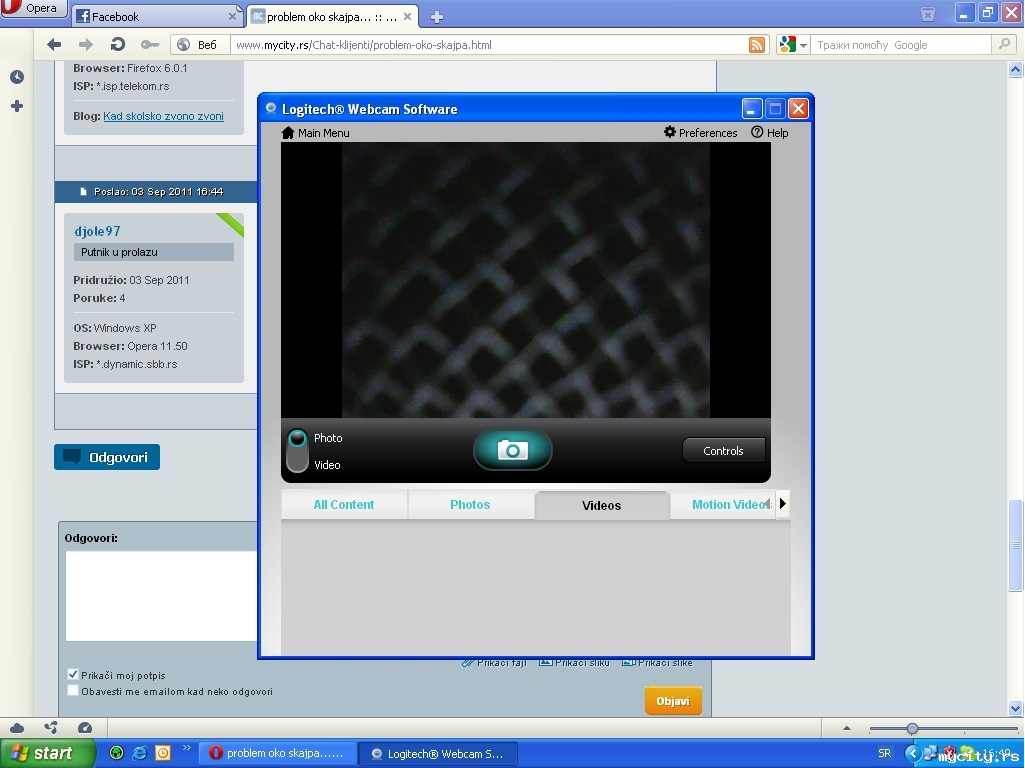Image resolution: width=1025 pixels, height=768 pixels.
Task: Click the plus icon in Opera sidebar
Action: pos(17,106)
